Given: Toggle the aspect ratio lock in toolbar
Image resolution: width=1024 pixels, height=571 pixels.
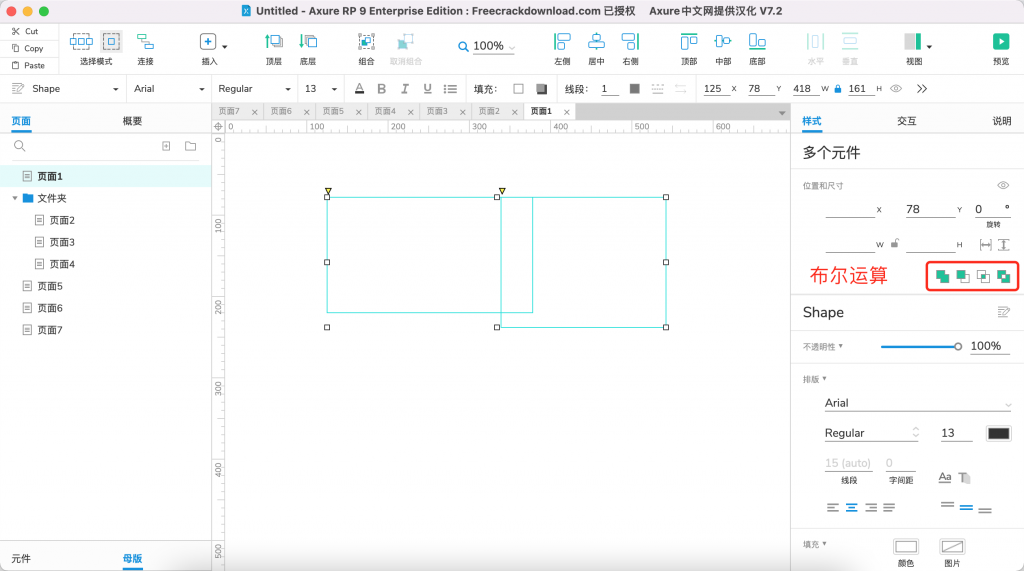Looking at the screenshot, I should (834, 89).
